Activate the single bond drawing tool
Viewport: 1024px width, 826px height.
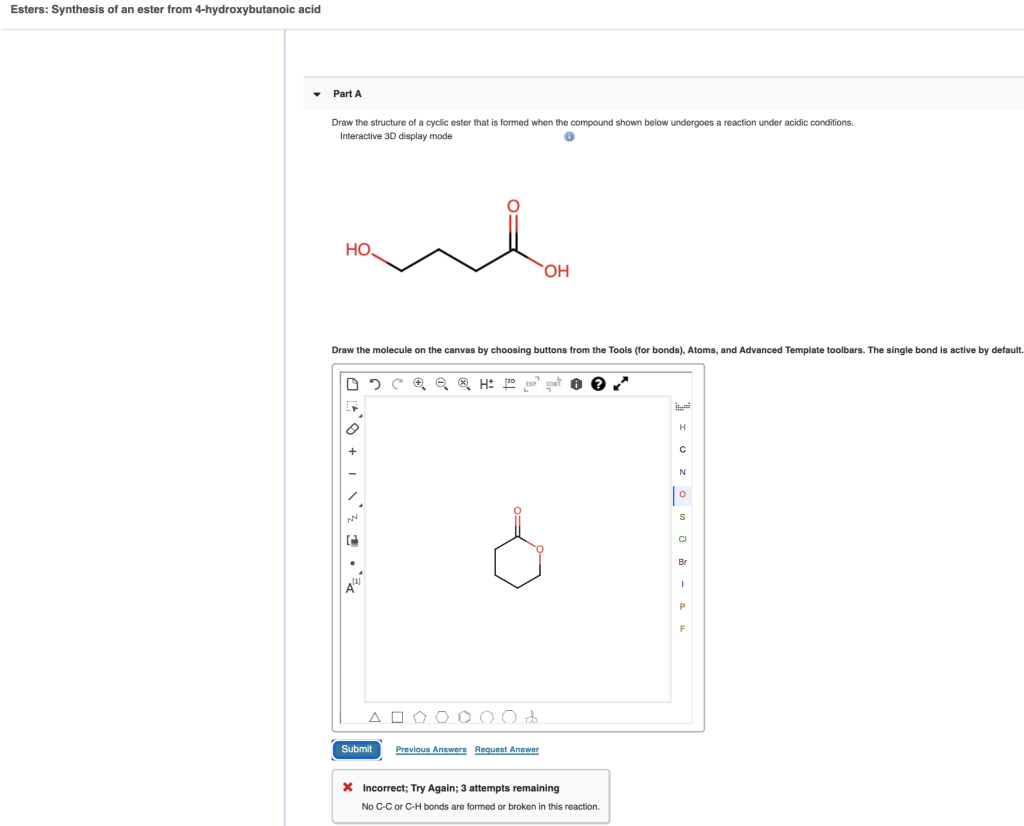[351, 494]
